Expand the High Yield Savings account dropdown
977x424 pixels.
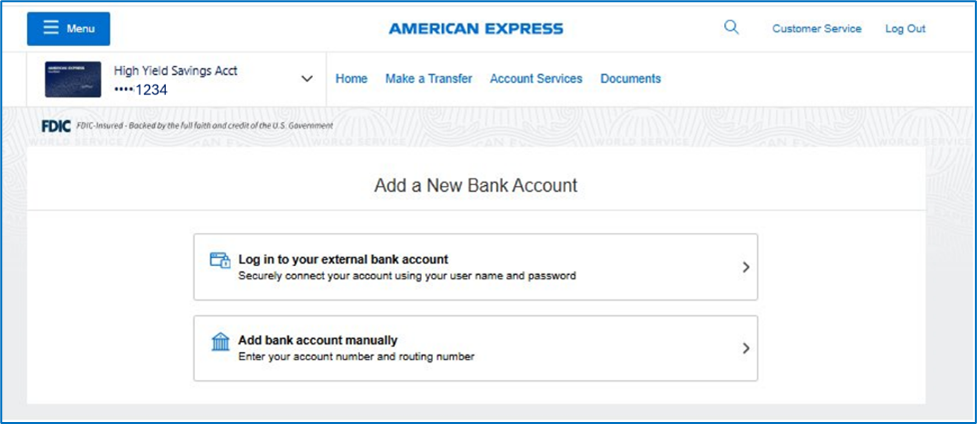click(x=307, y=79)
